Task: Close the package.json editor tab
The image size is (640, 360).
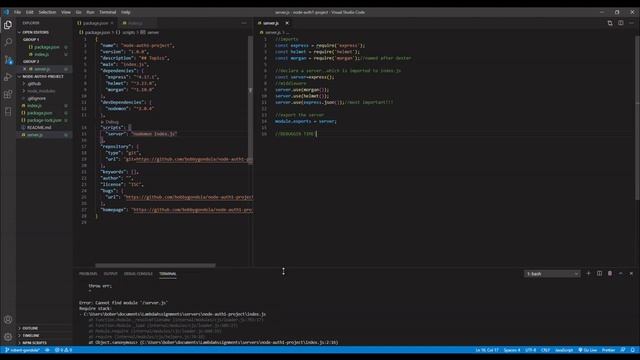Action: 112,23
